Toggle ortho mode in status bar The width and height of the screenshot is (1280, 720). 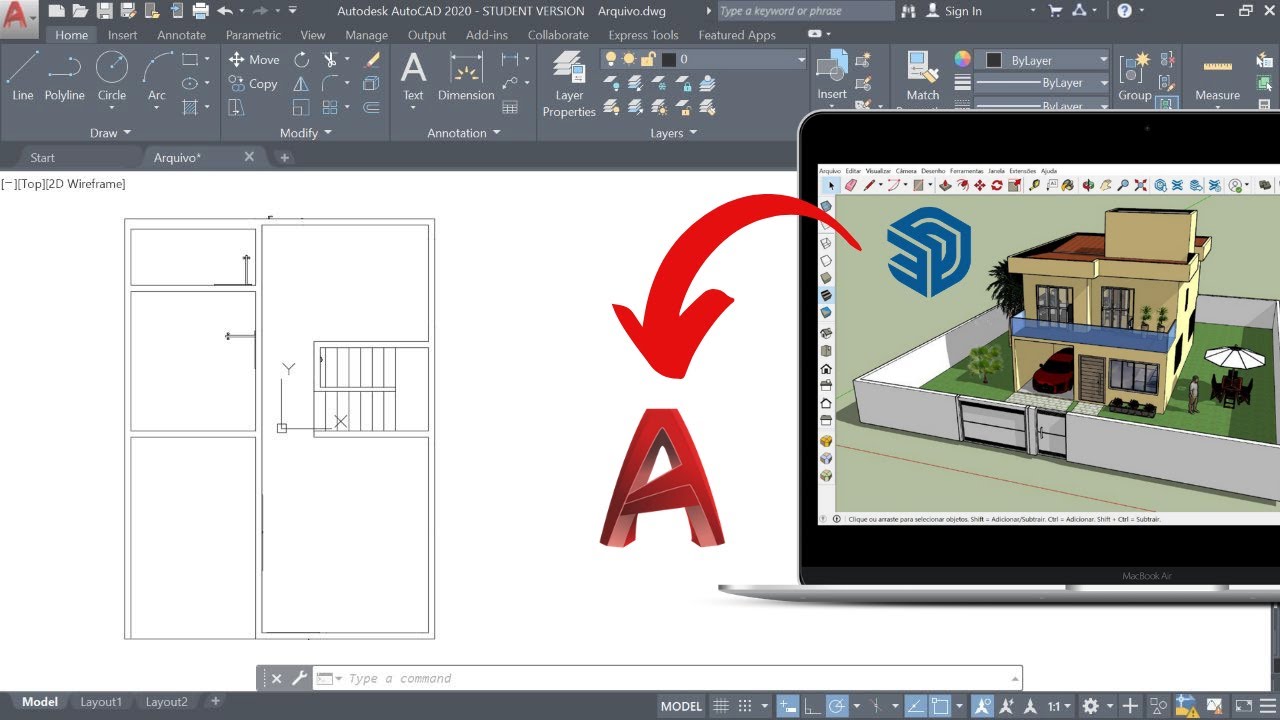[x=812, y=706]
